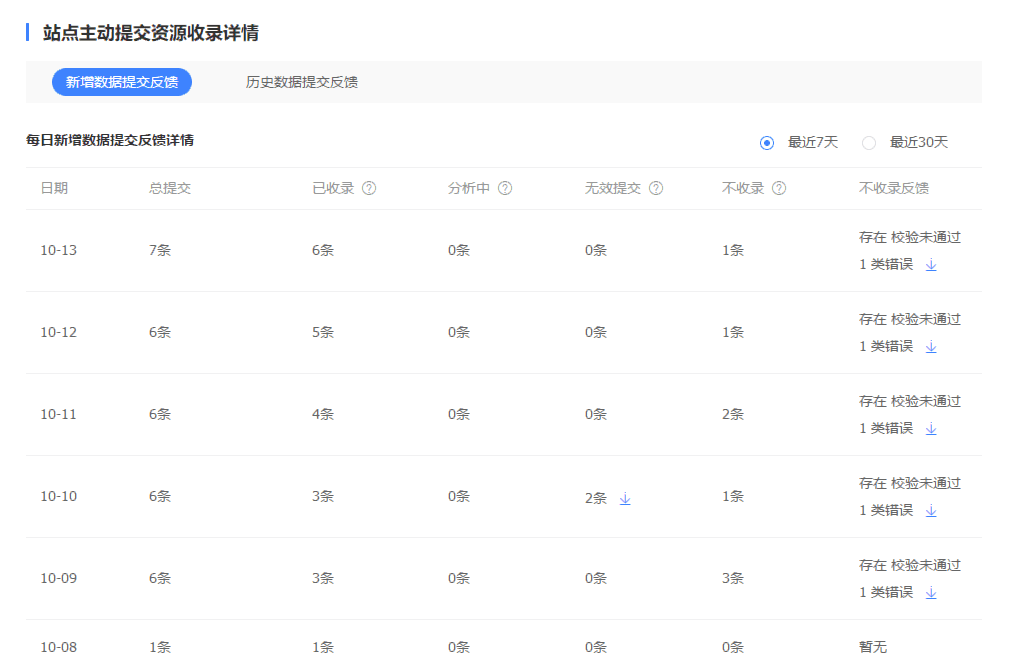Image resolution: width=1023 pixels, height=654 pixels.
Task: Click 站点主动提交资源收录详情 title
Action: coord(151,33)
